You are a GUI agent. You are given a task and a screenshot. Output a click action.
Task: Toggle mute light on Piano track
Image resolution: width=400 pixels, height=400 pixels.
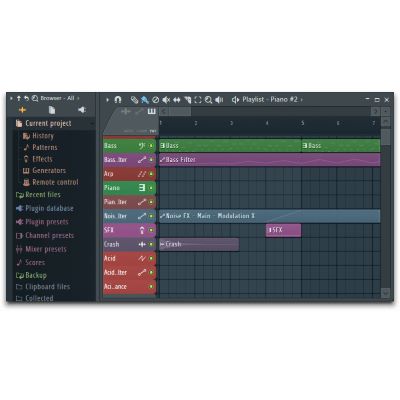click(x=151, y=188)
